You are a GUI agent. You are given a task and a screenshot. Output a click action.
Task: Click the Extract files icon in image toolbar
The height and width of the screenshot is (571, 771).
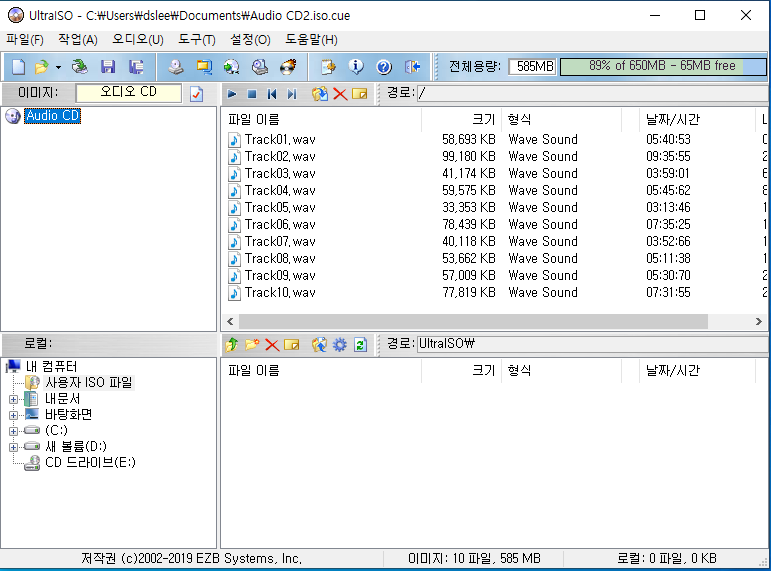pyautogui.click(x=320, y=93)
